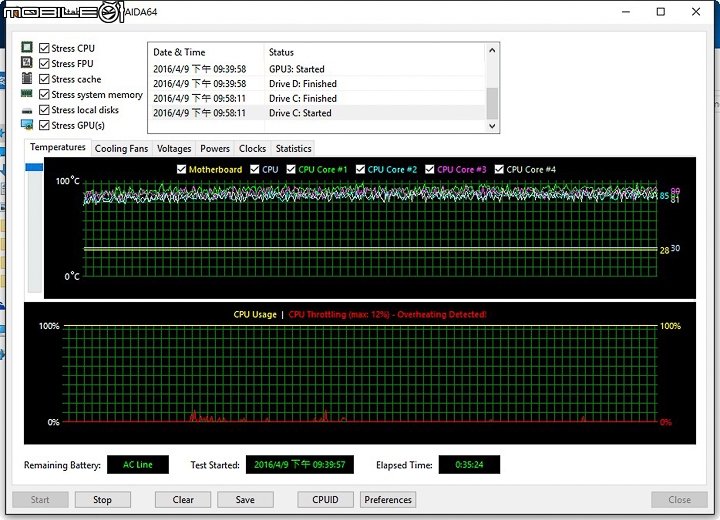
Task: Click the FPU icon beside Stress FPU
Action: [x=27, y=62]
